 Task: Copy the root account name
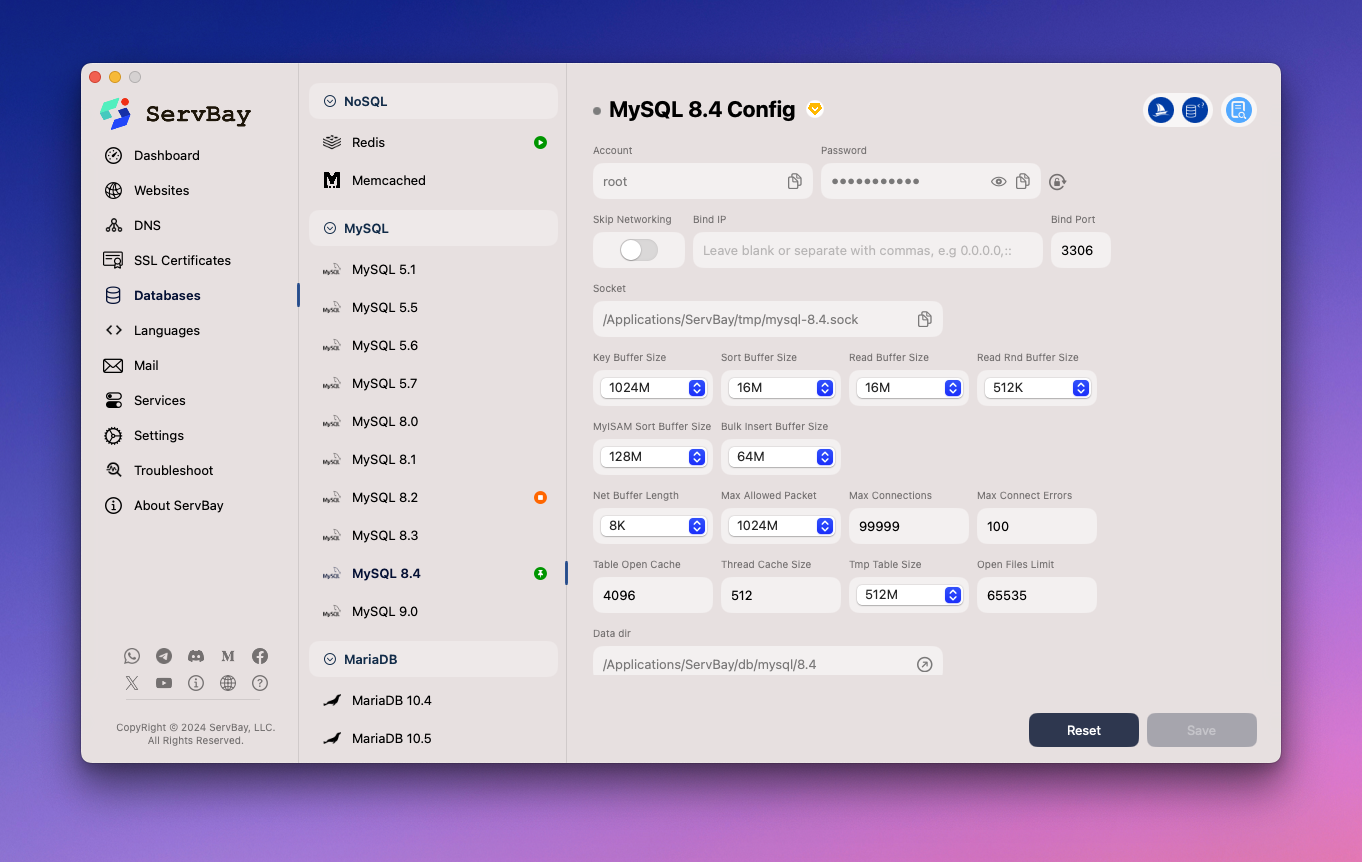point(795,181)
